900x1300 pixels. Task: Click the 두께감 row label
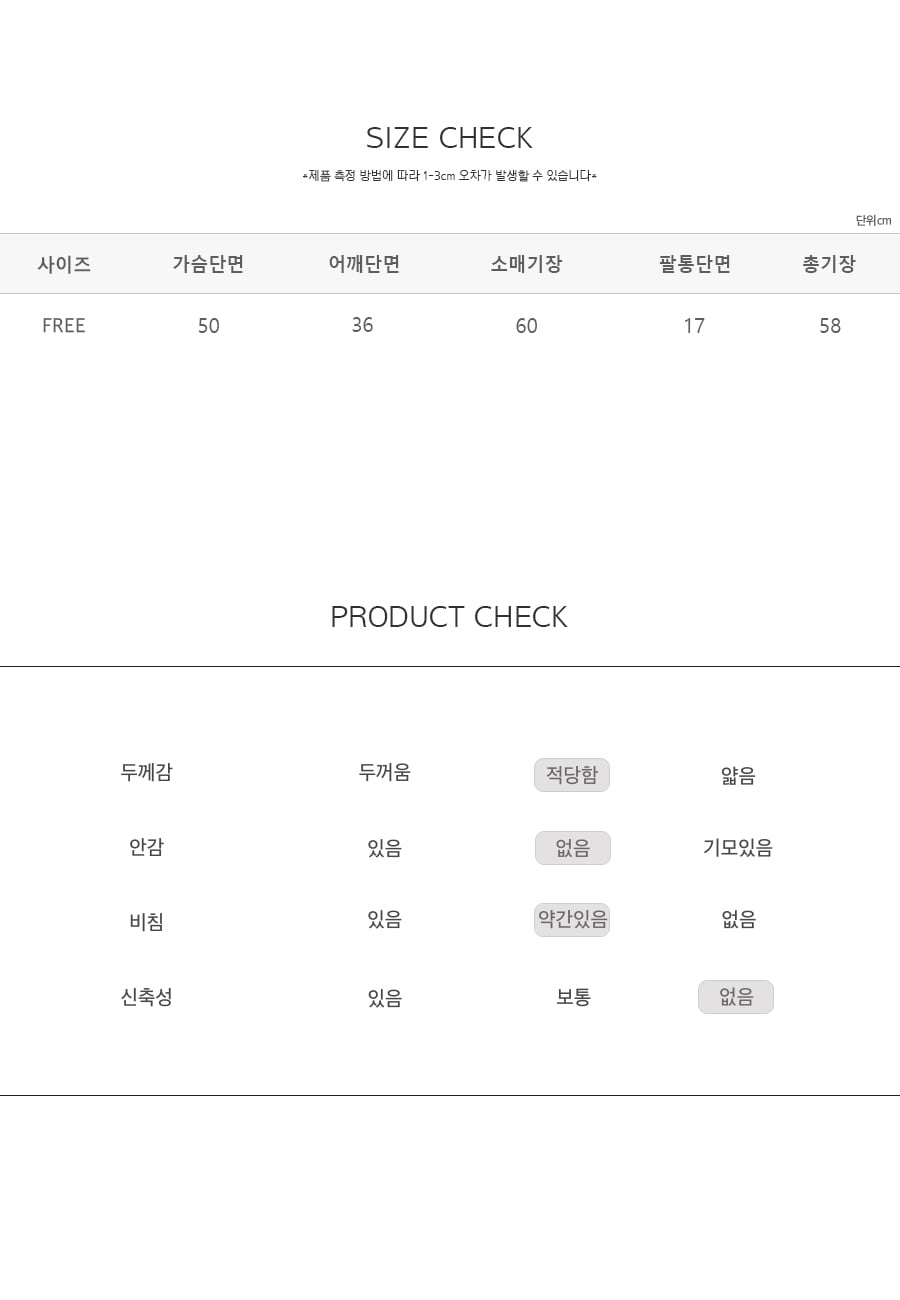coord(147,772)
